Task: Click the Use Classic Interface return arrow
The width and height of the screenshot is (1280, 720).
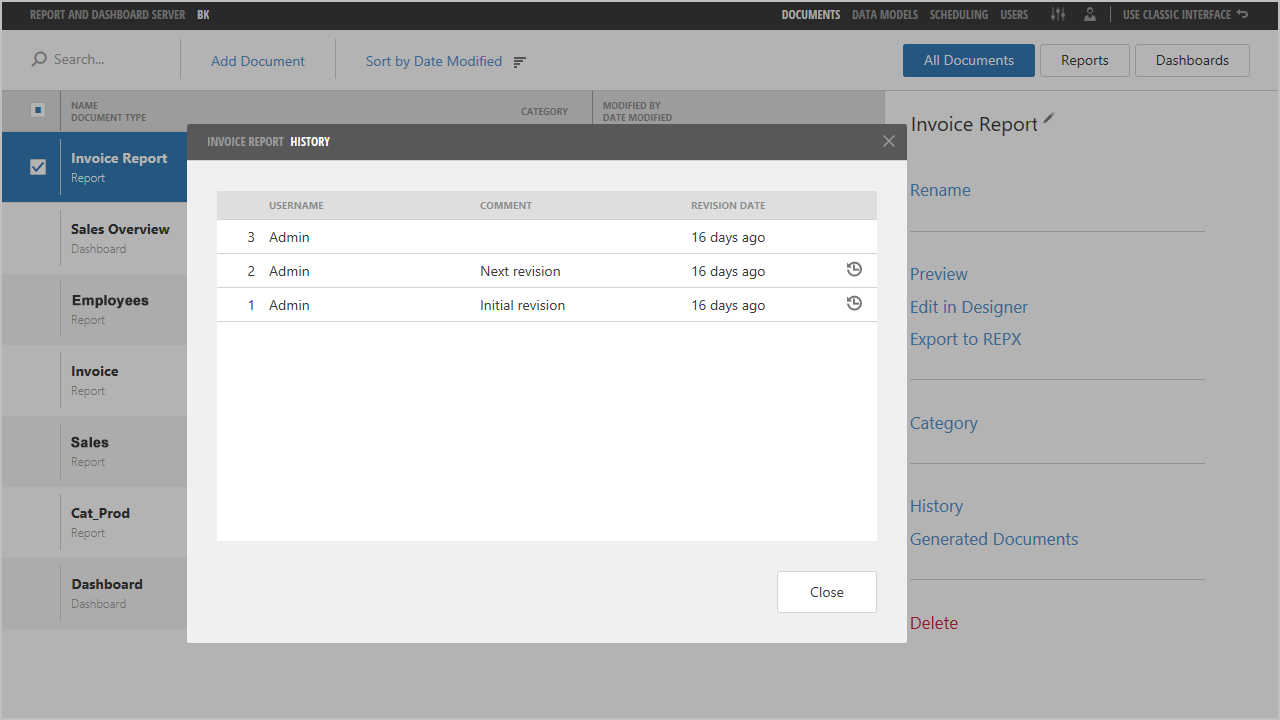Action: (x=1242, y=15)
